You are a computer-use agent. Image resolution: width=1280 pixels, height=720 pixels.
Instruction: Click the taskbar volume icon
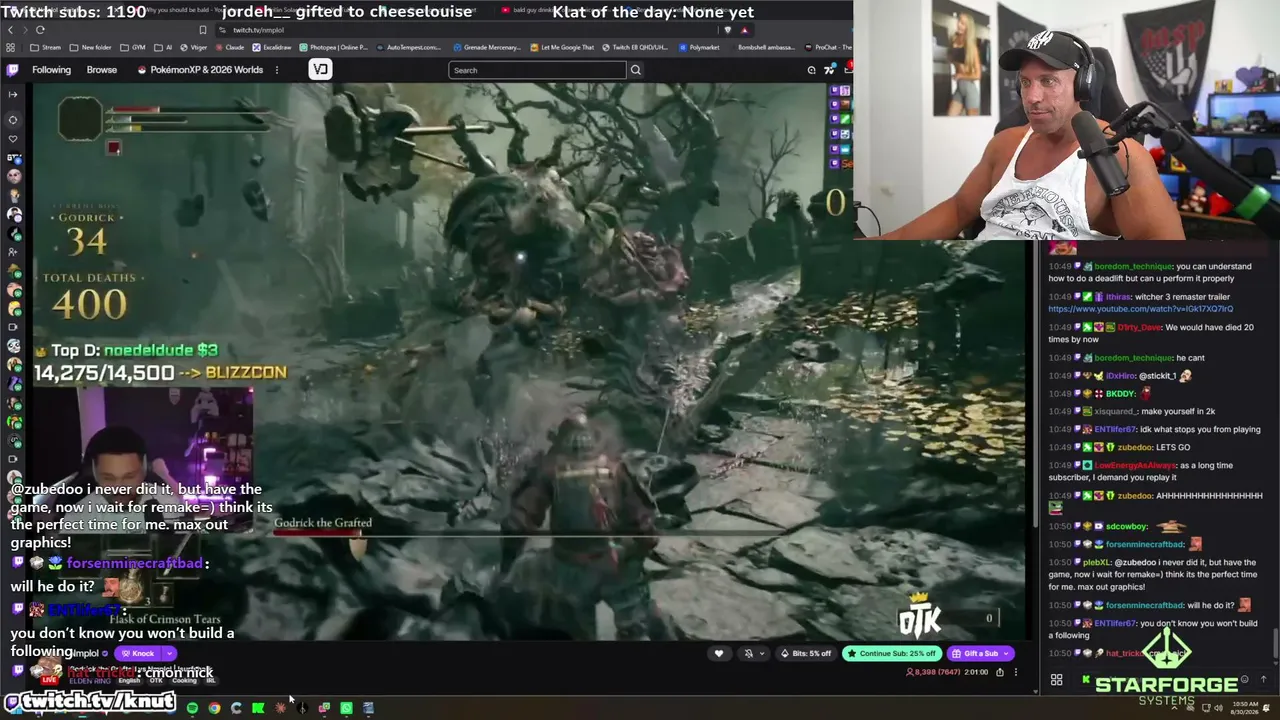pyautogui.click(x=1219, y=708)
